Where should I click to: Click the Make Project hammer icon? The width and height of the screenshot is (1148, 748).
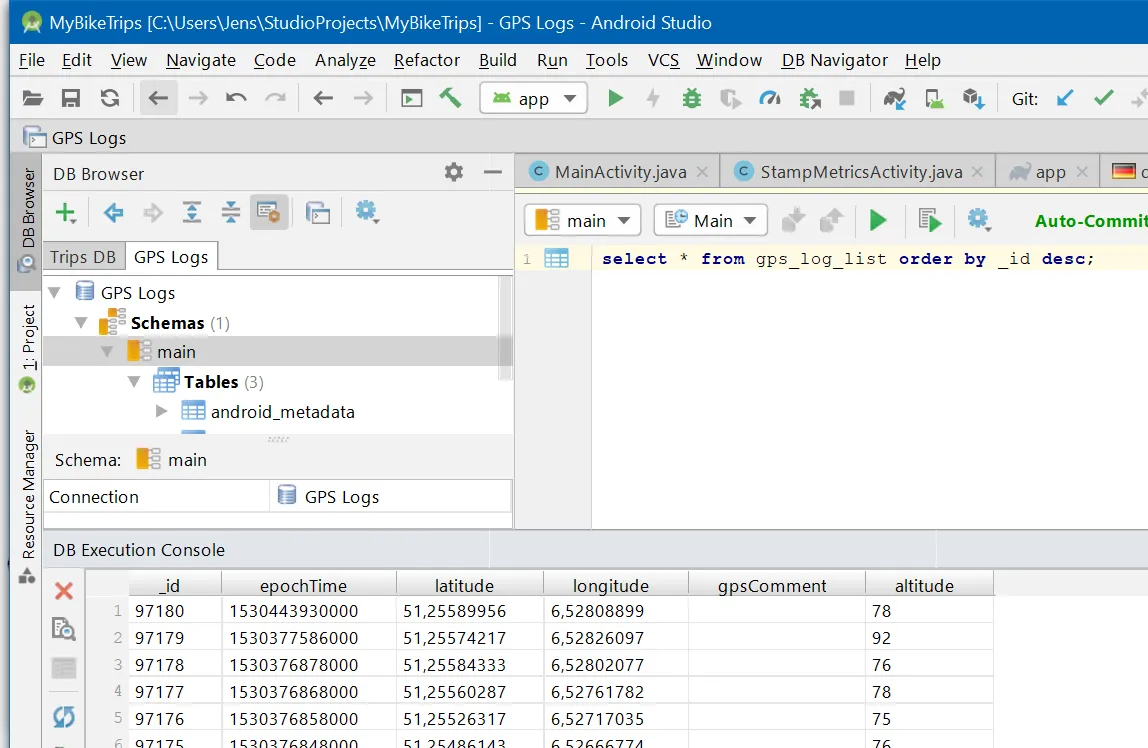[x=450, y=98]
